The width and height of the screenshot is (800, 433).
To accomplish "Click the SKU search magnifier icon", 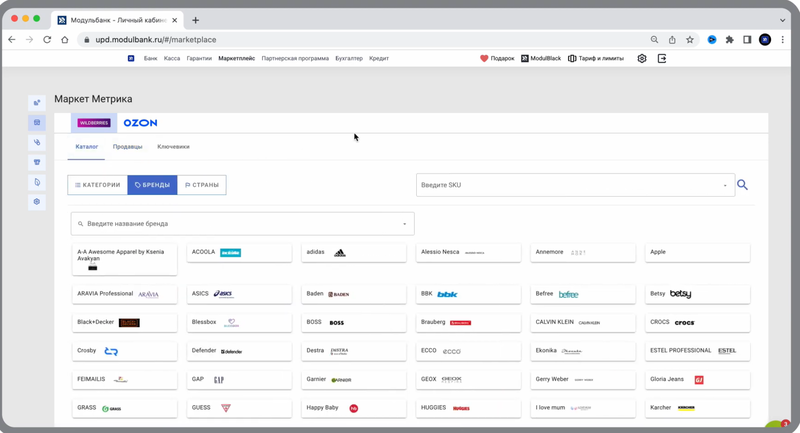I will point(742,185).
